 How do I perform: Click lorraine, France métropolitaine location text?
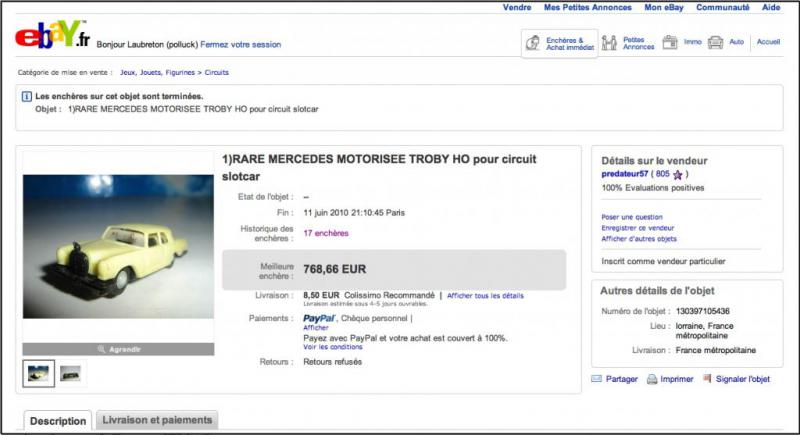click(x=705, y=330)
